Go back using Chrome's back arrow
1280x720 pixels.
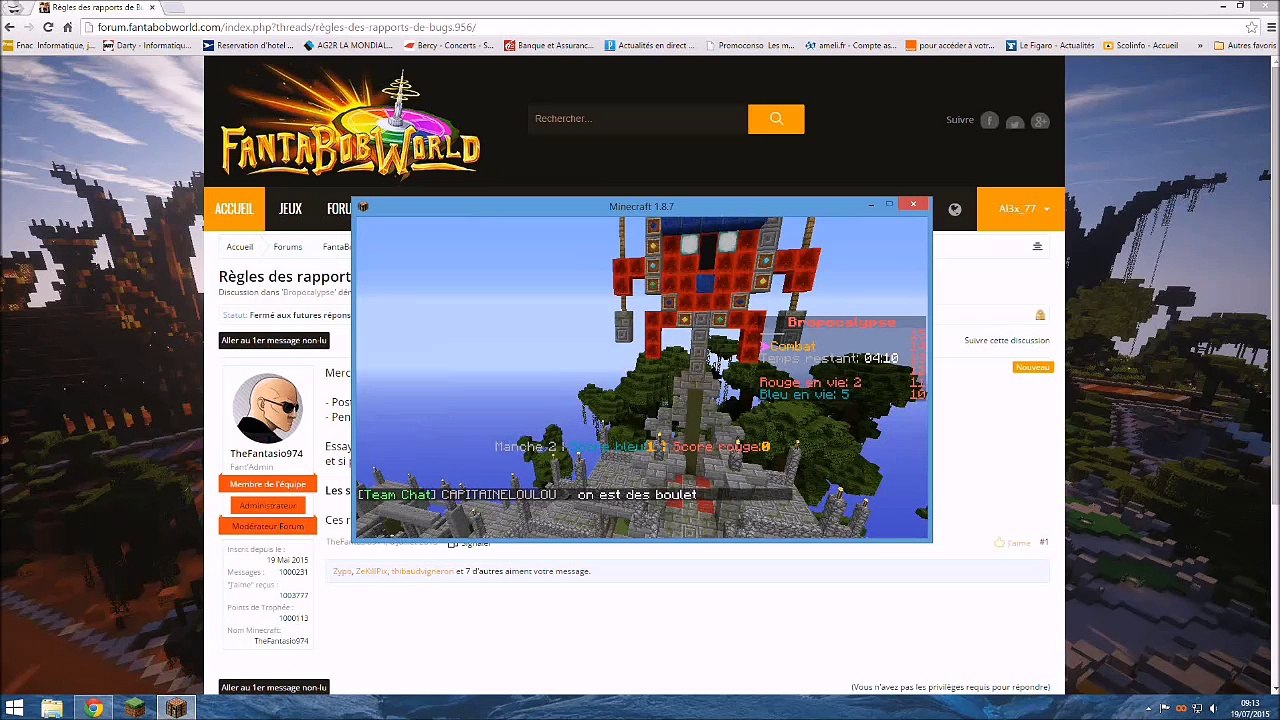[x=10, y=27]
